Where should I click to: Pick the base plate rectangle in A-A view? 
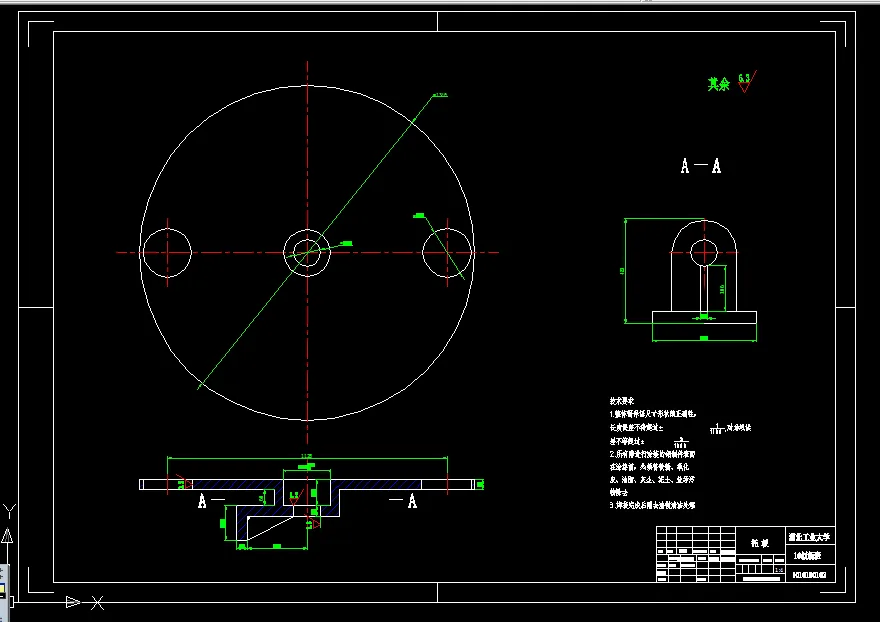(704, 317)
